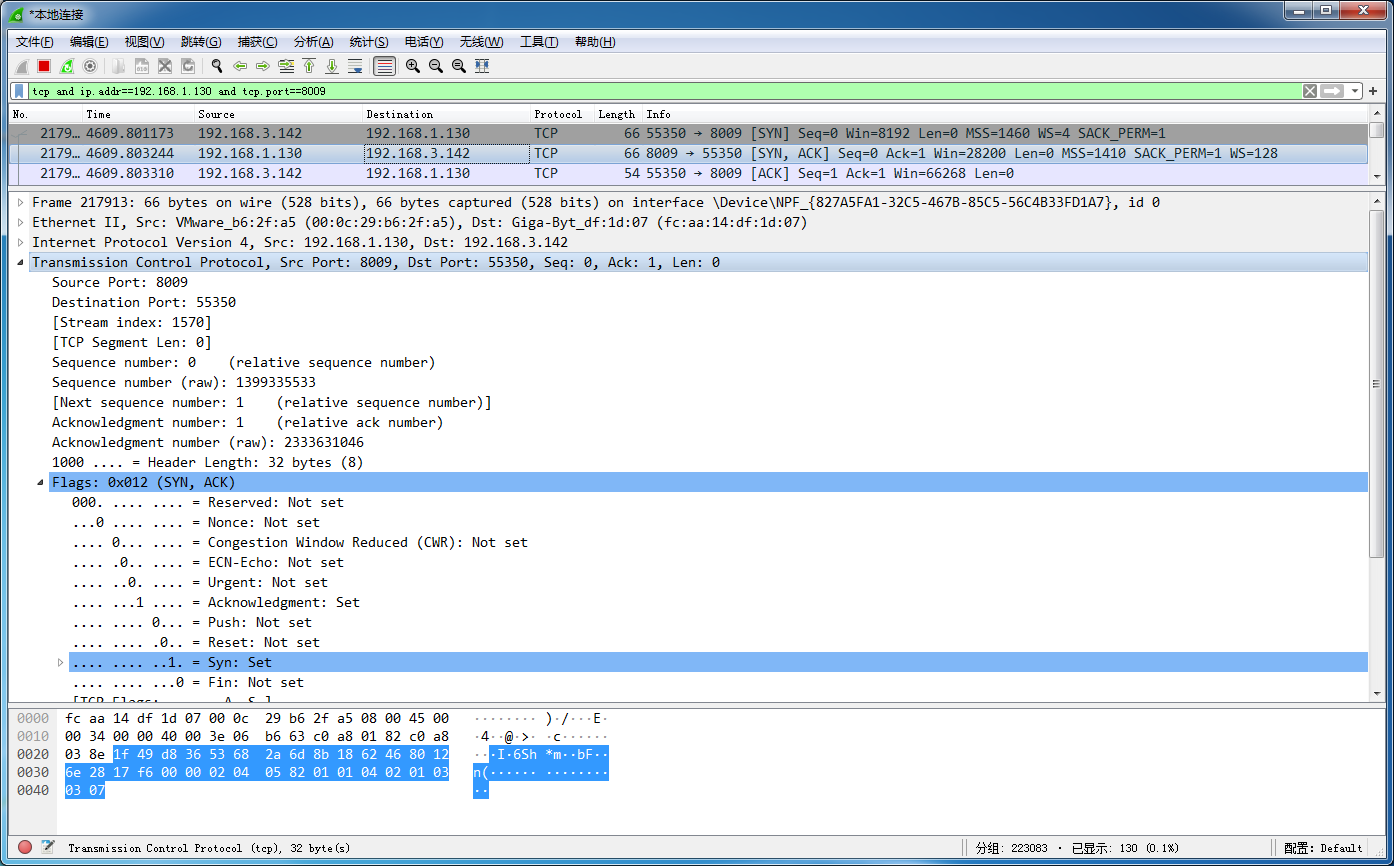
Task: Sort by Protocol column header
Action: pos(562,114)
